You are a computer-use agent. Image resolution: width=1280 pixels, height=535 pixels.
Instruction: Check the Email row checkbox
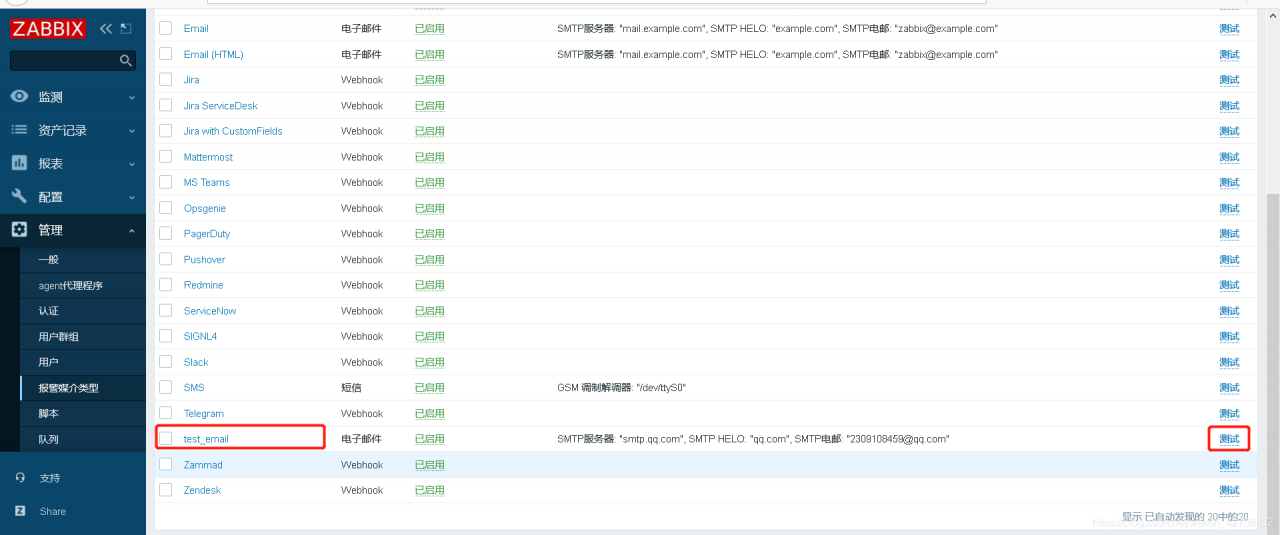coord(166,28)
